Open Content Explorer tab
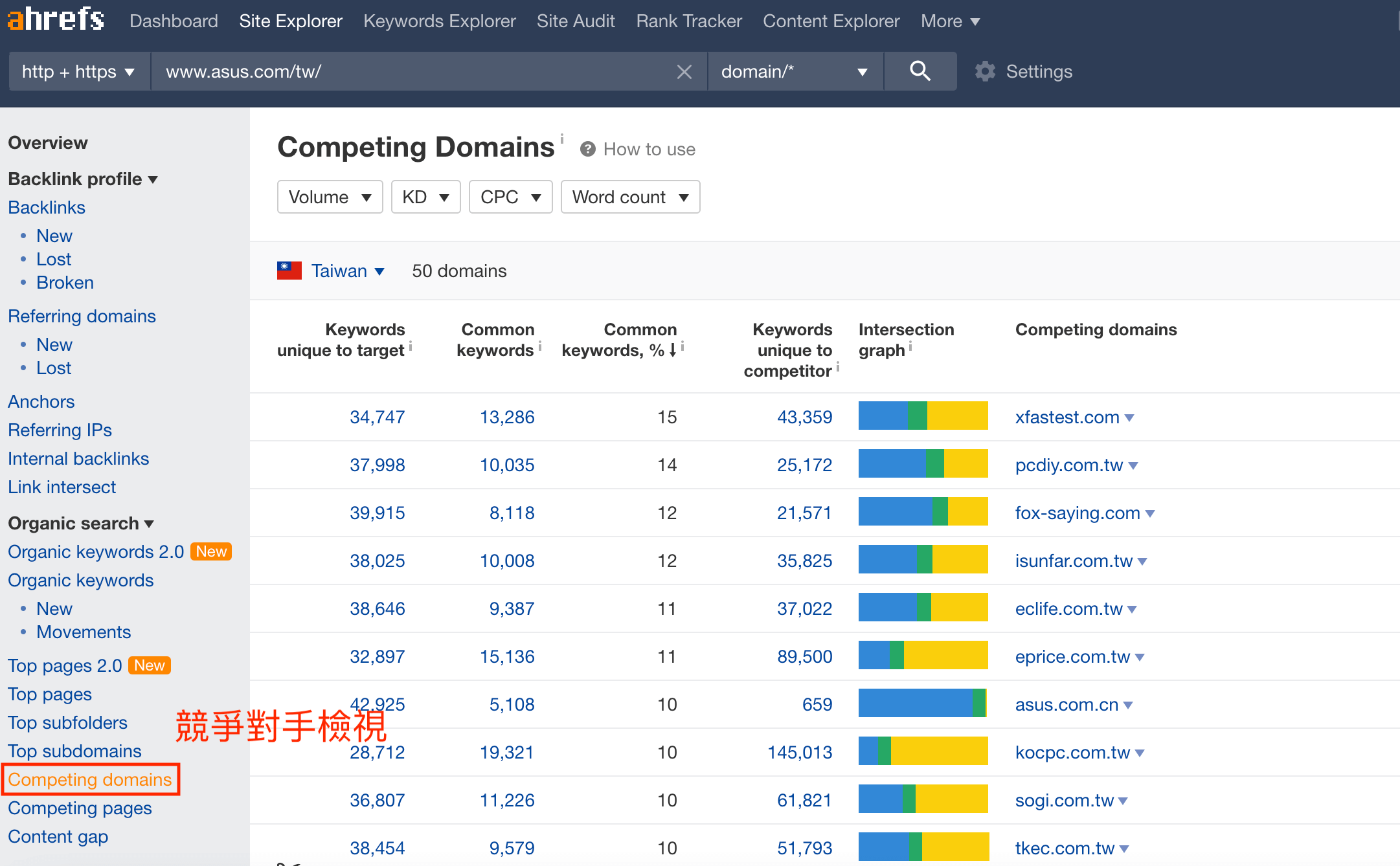Image resolution: width=1400 pixels, height=866 pixels. 831,21
